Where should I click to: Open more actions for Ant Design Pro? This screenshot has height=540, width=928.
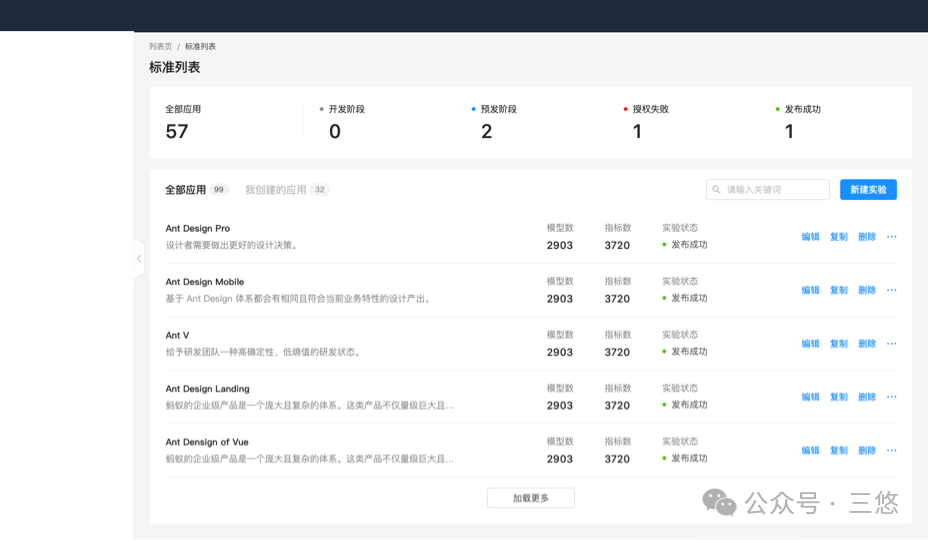coord(891,237)
